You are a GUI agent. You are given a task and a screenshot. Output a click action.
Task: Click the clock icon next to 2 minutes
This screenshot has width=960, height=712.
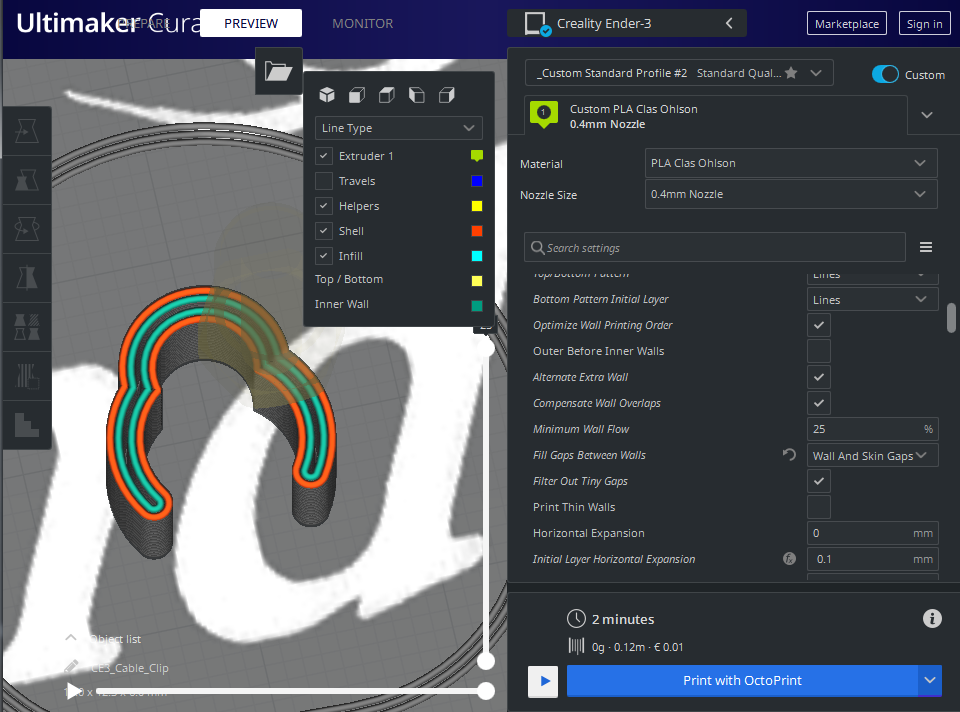[576, 618]
